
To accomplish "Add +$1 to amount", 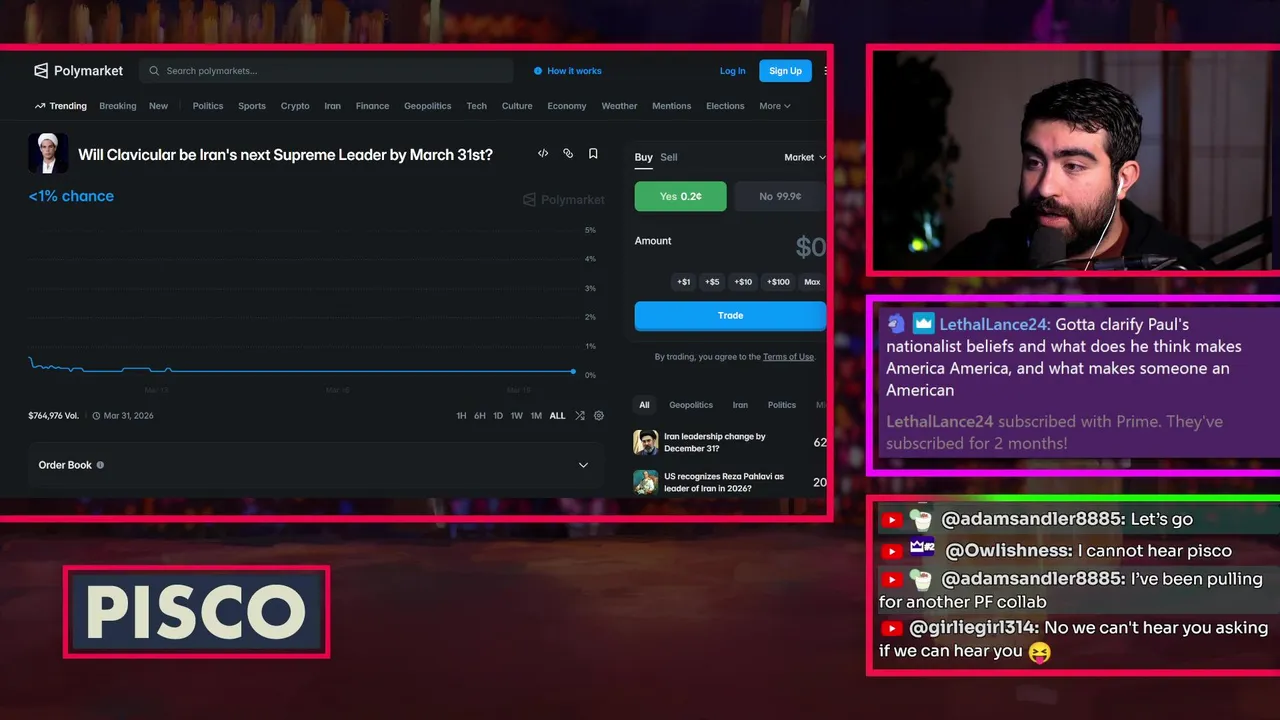I will pyautogui.click(x=684, y=282).
